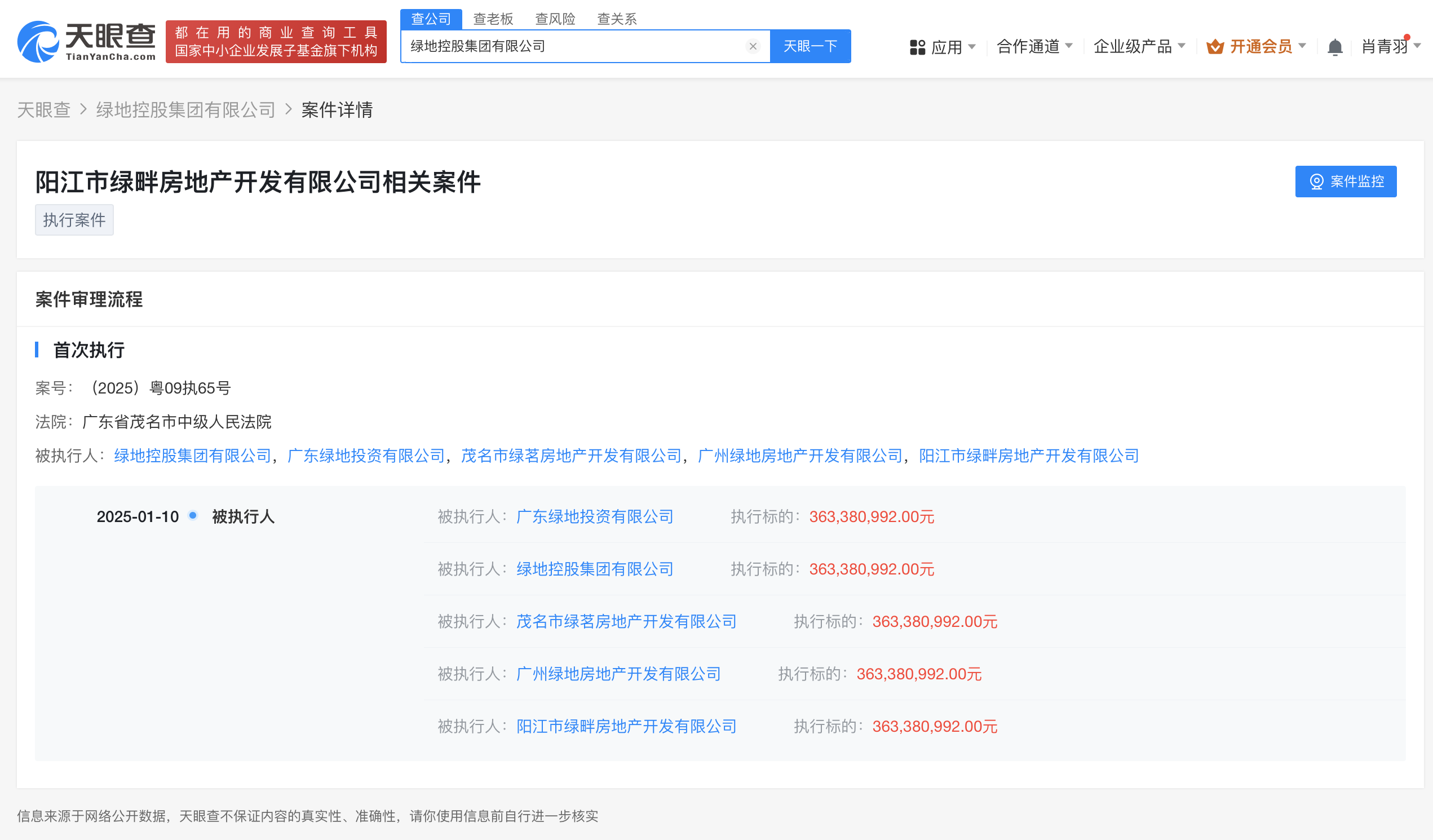Click the TianYanCha logo icon
The width and height of the screenshot is (1433, 840).
(x=38, y=42)
